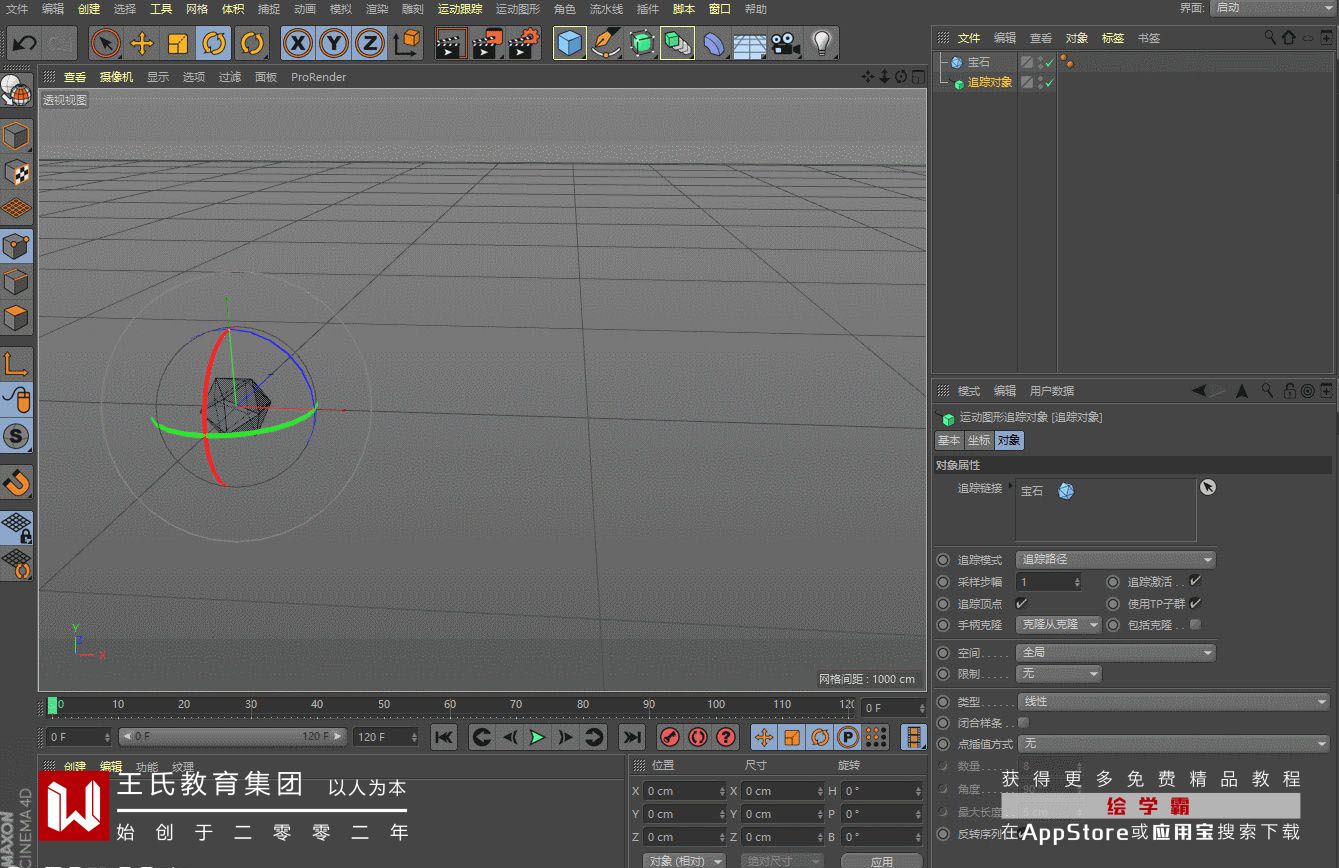Open the 空间 dropdown set to 全局
This screenshot has height=868, width=1339.
pyautogui.click(x=1116, y=652)
